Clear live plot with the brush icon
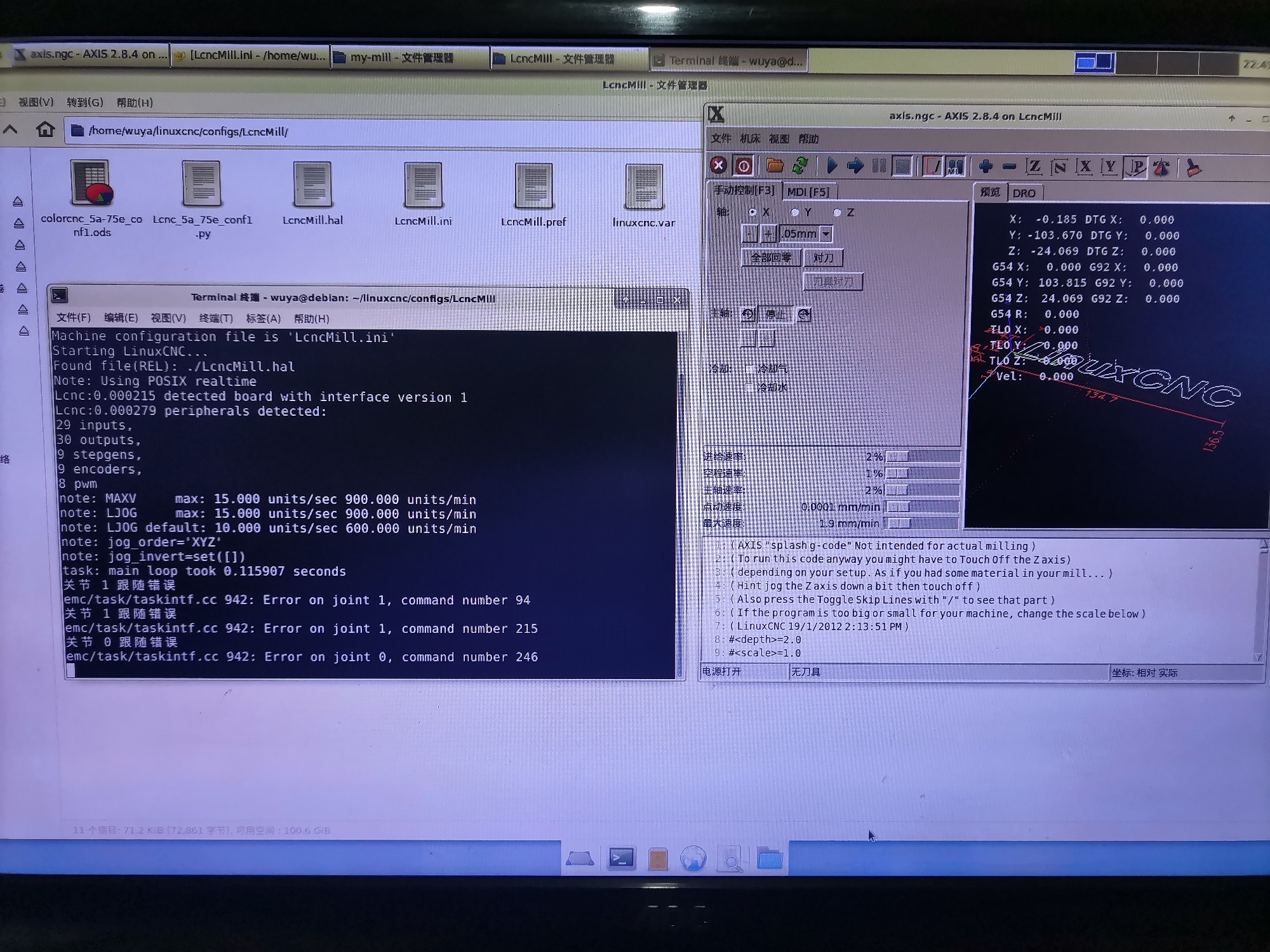 click(1193, 169)
